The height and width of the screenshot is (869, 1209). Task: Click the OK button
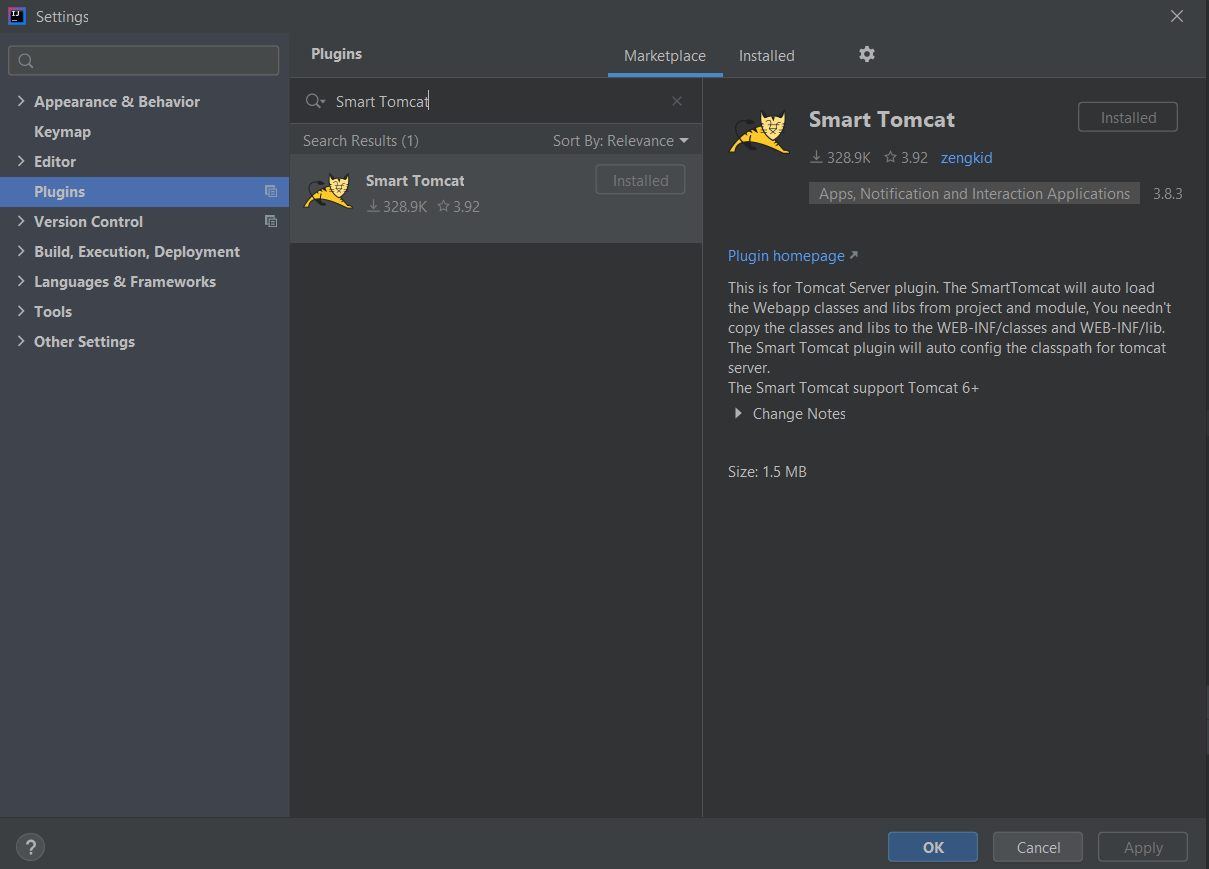tap(933, 847)
